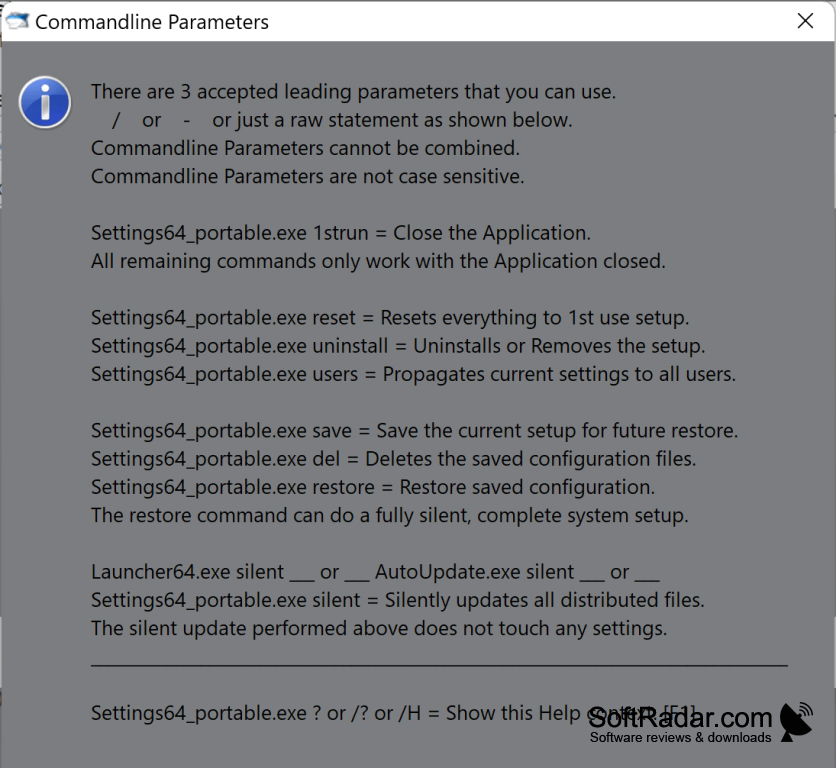Click the SoftRadar satellite dish logo
Image resolution: width=836 pixels, height=768 pixels.
point(796,722)
